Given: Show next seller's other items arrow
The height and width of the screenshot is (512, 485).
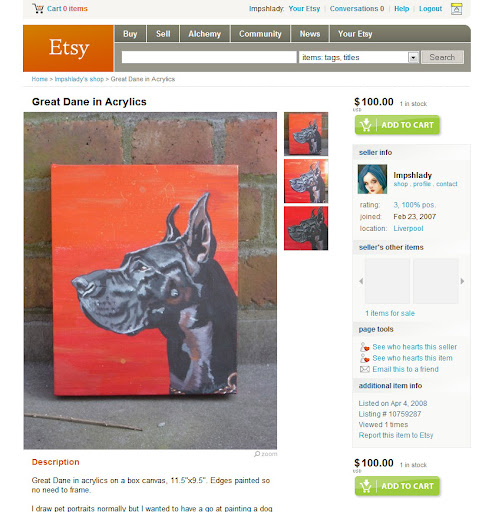Looking at the screenshot, I should tap(462, 281).
